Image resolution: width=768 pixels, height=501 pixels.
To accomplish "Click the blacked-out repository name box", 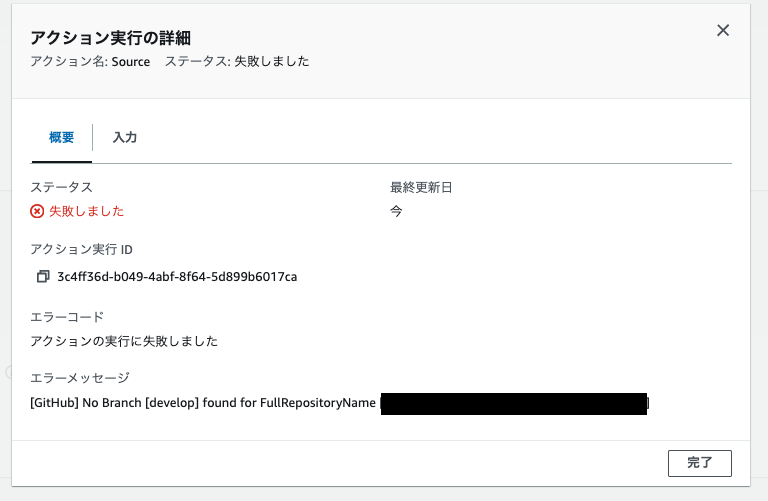I will click(x=514, y=404).
